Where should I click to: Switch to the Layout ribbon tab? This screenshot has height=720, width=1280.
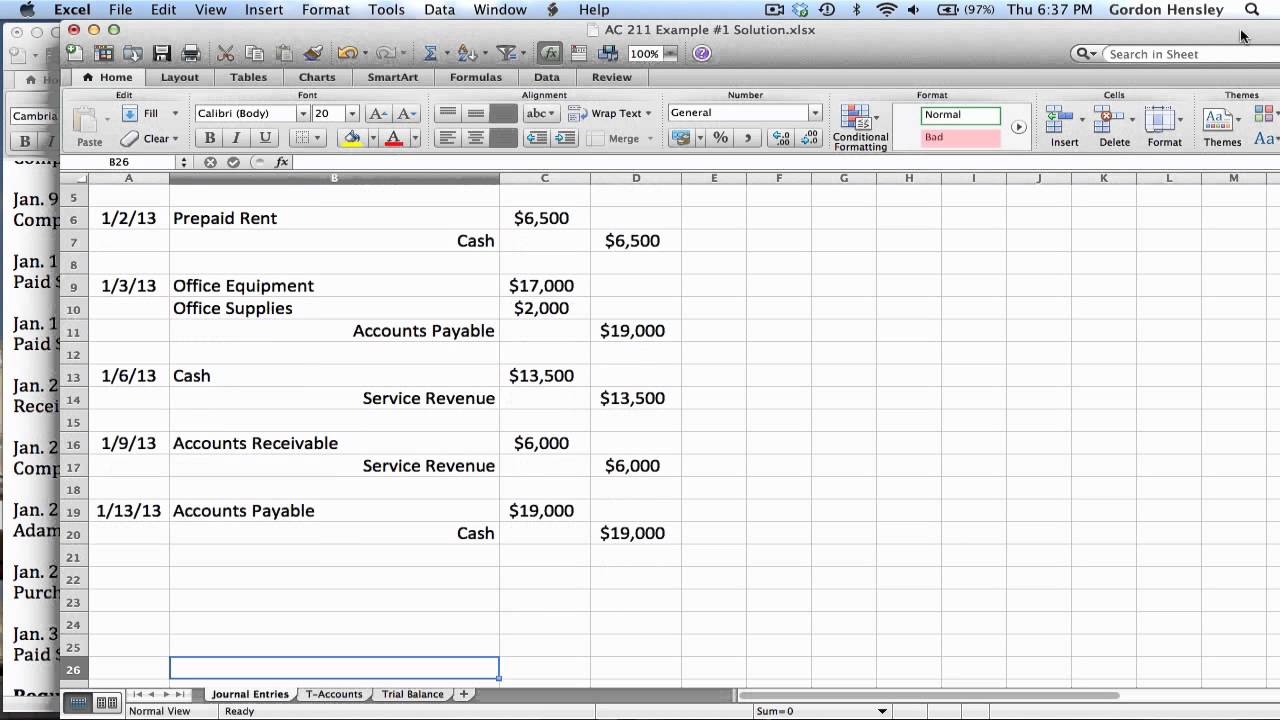coord(180,77)
